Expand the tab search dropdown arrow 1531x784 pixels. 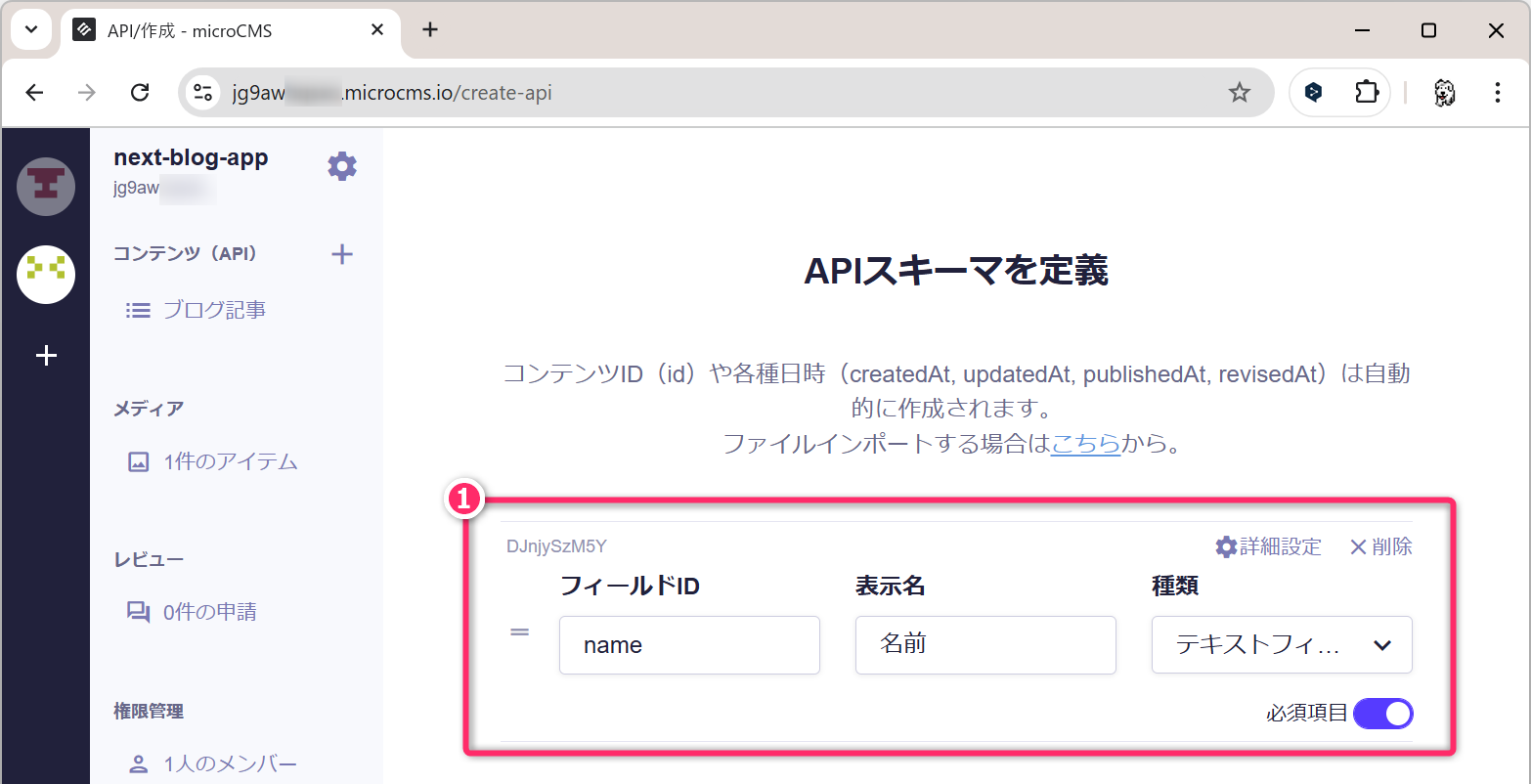[31, 30]
